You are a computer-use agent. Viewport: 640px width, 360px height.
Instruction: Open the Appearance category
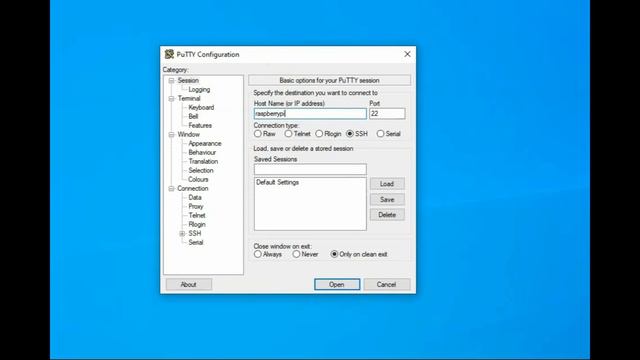[205, 143]
